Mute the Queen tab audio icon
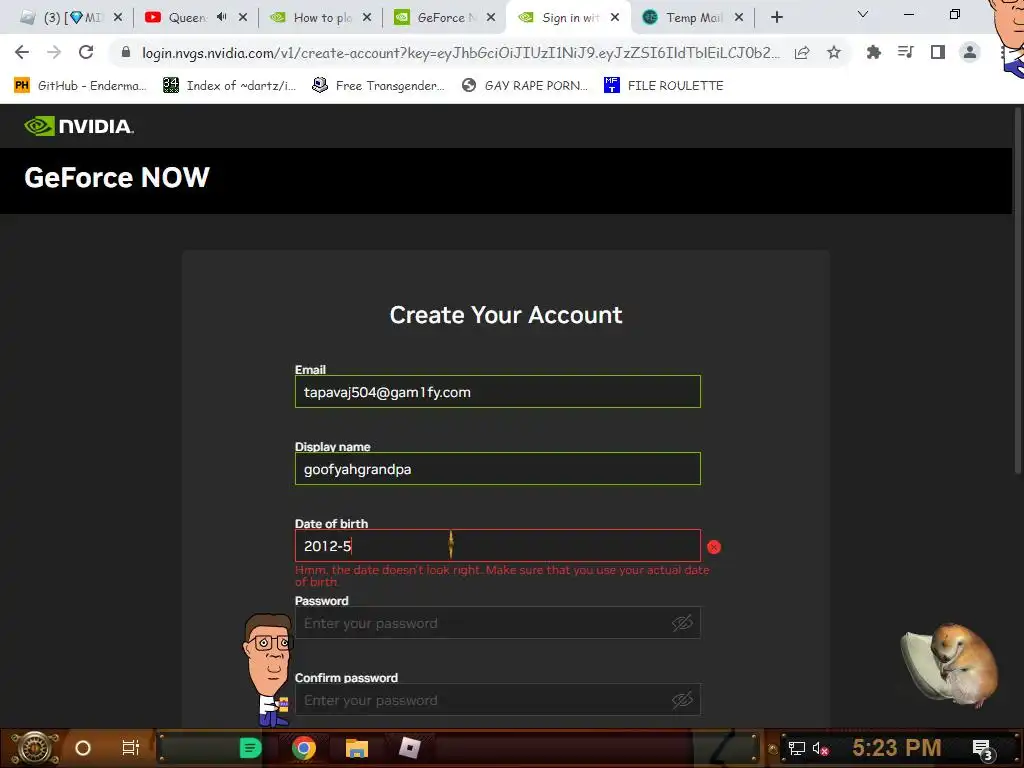 222,18
